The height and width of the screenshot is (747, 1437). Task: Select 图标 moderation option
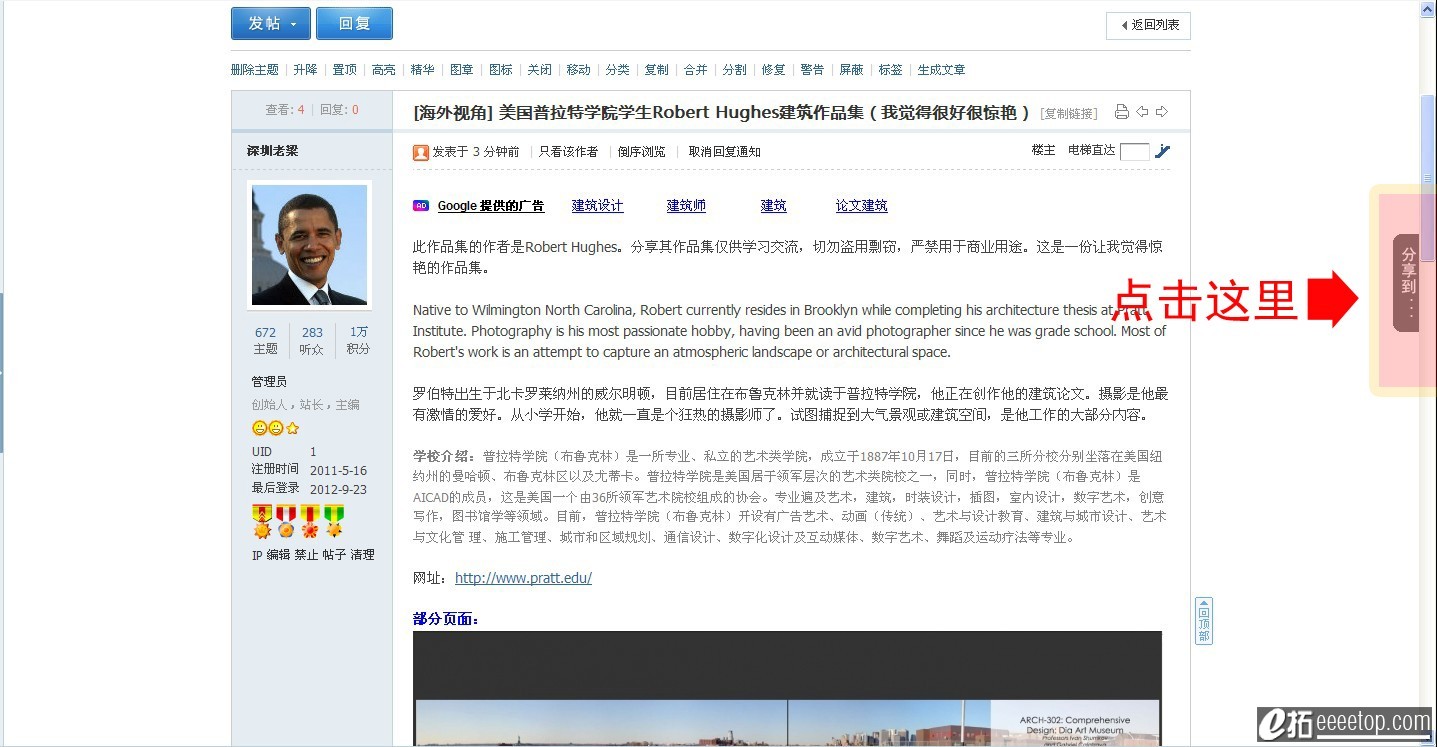[501, 70]
